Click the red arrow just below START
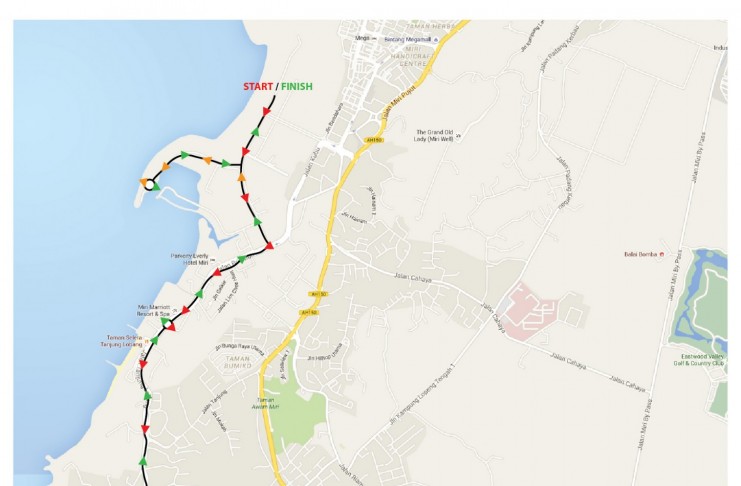 [x=267, y=112]
